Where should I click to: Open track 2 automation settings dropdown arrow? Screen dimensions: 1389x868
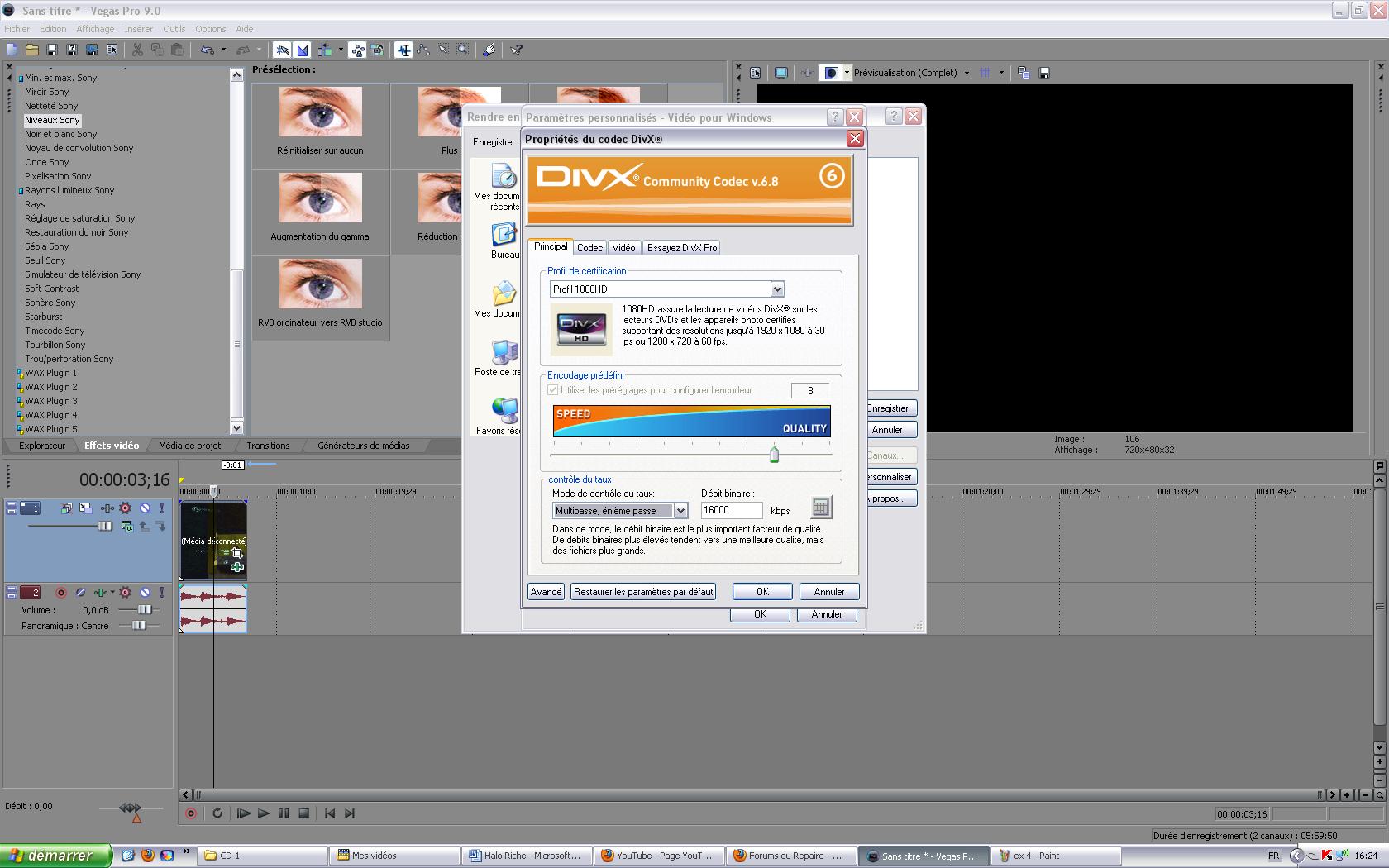(112, 592)
